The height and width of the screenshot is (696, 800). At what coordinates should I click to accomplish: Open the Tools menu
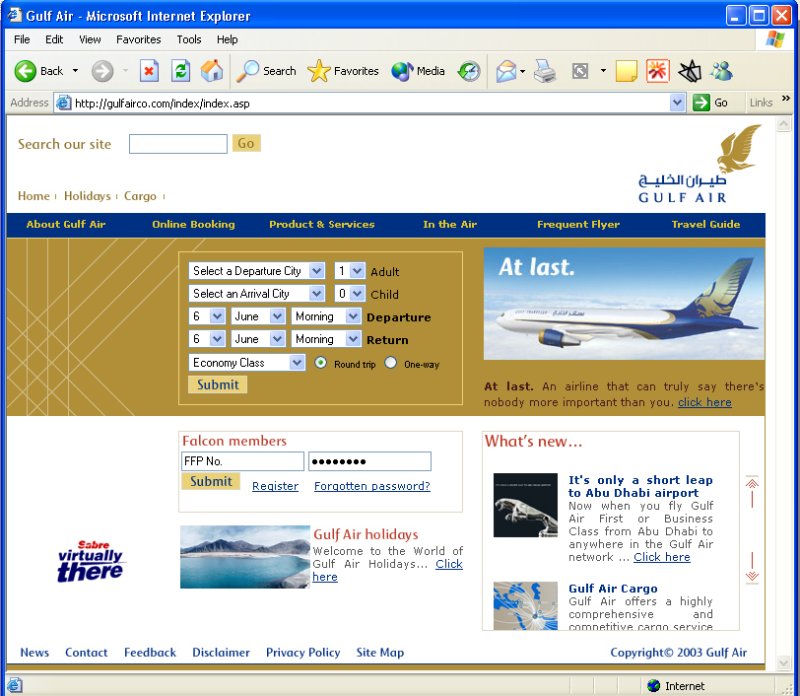click(x=189, y=39)
